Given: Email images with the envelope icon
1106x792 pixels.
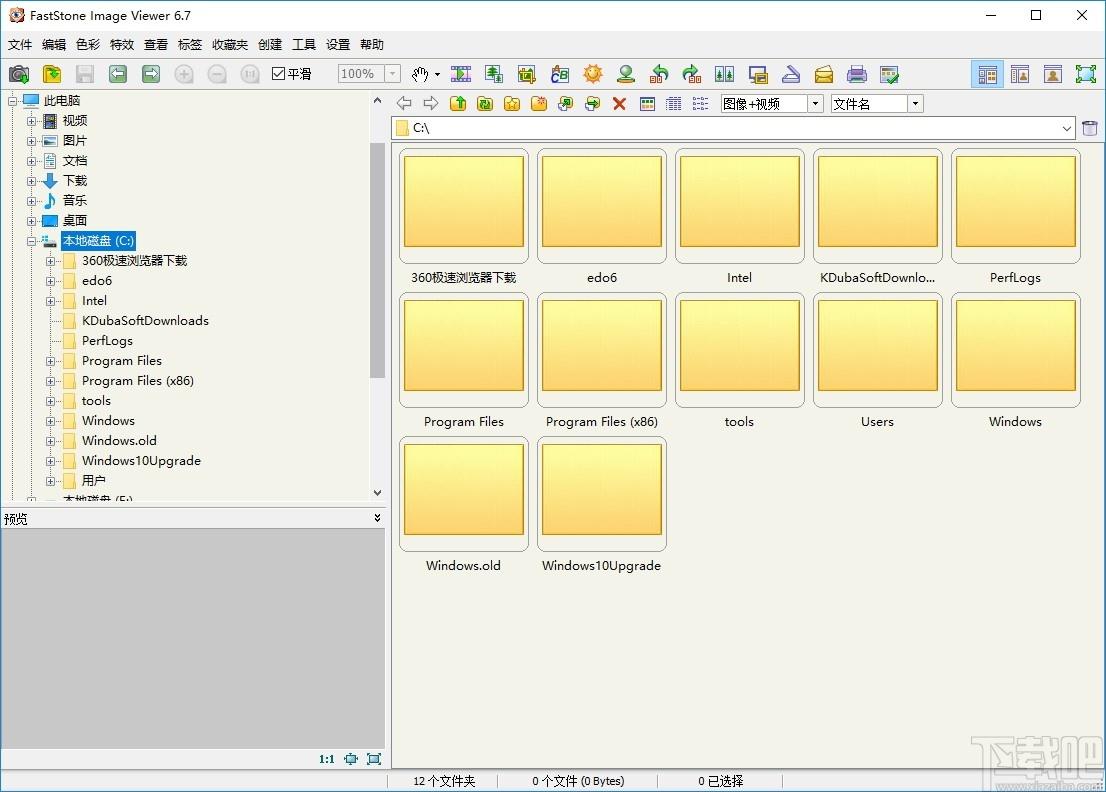Looking at the screenshot, I should tap(824, 74).
